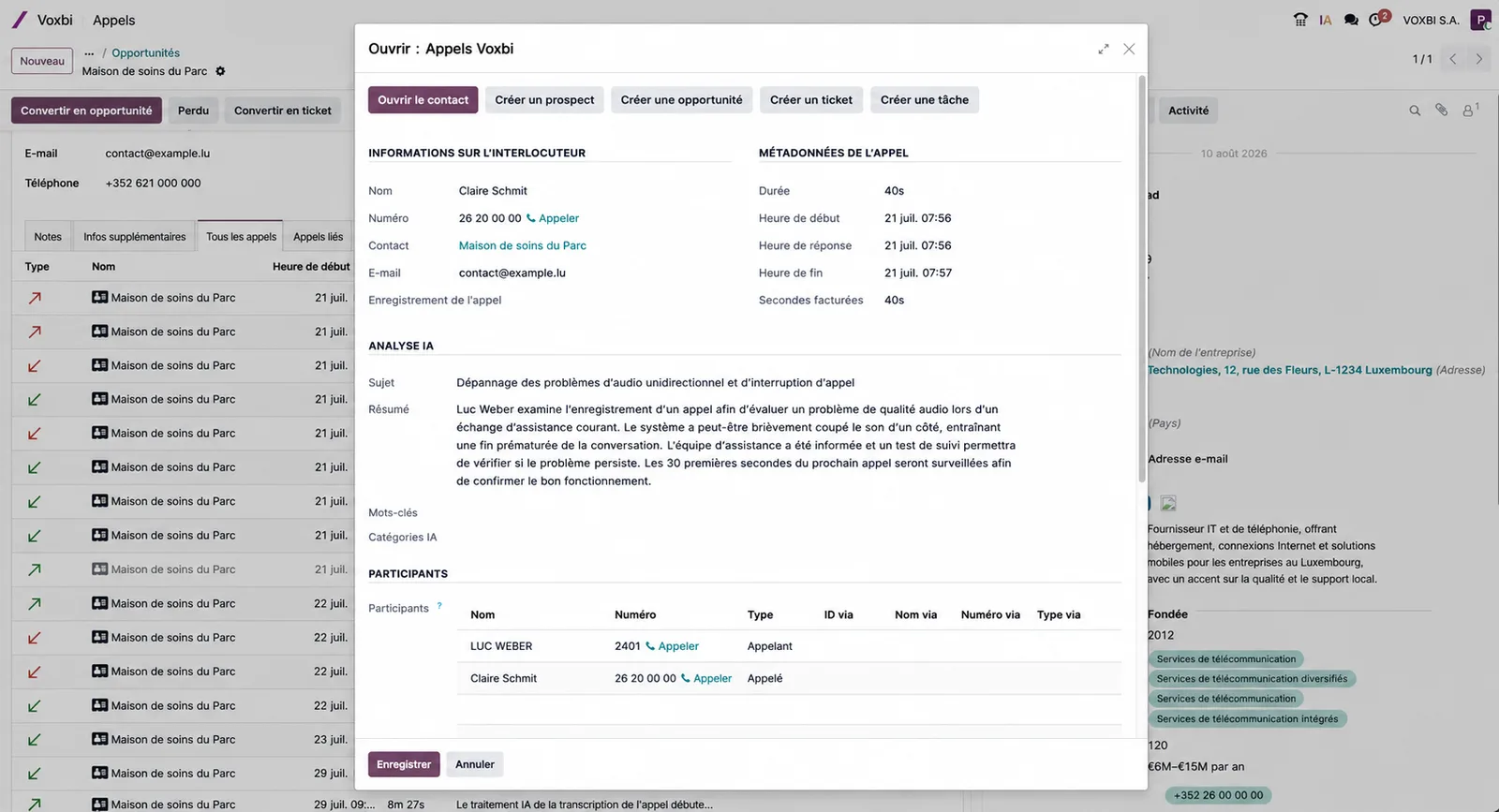Click Créer une opportunité
1499x812 pixels.
(681, 100)
